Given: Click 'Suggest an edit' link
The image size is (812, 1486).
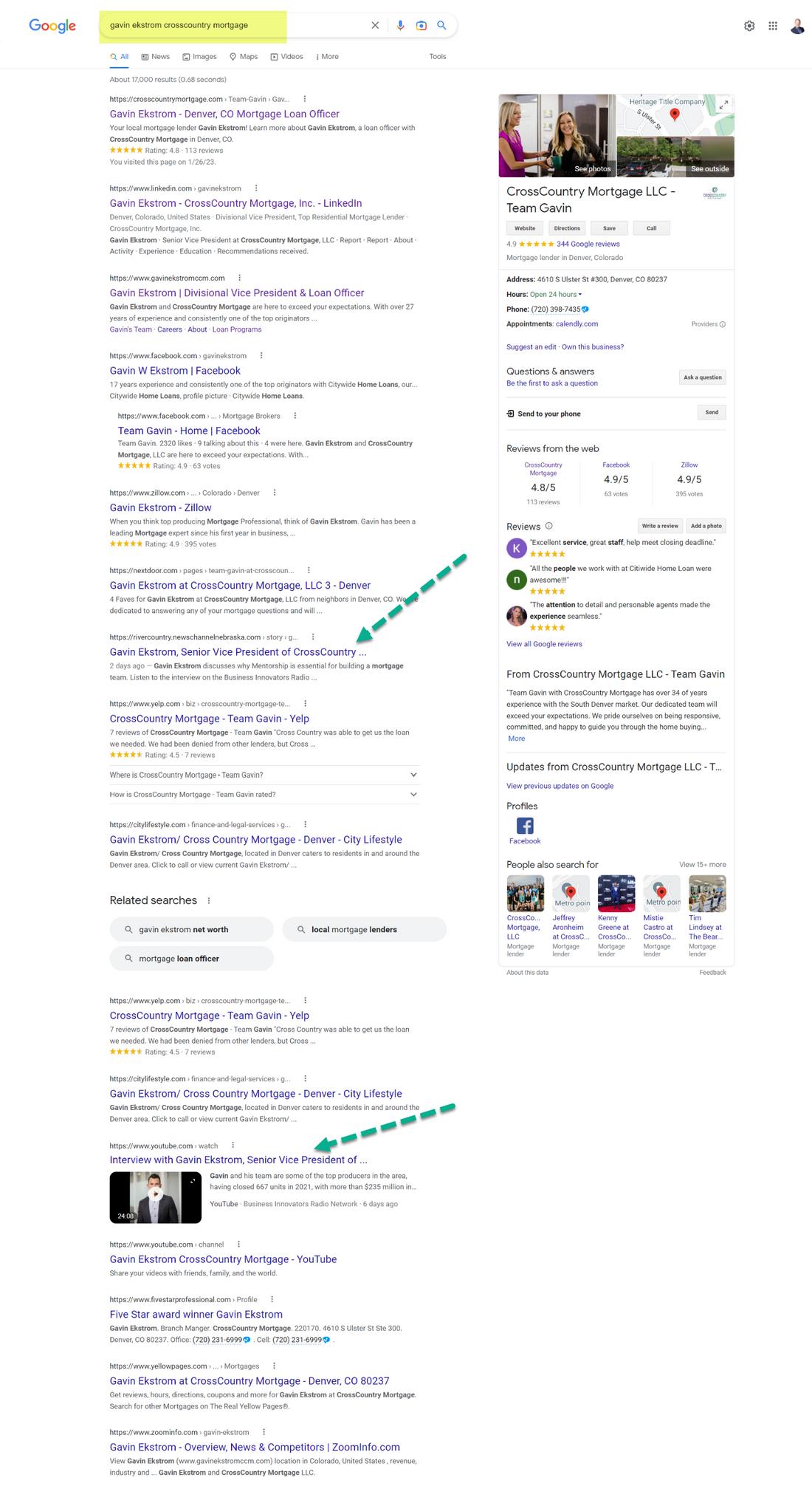Looking at the screenshot, I should (531, 347).
